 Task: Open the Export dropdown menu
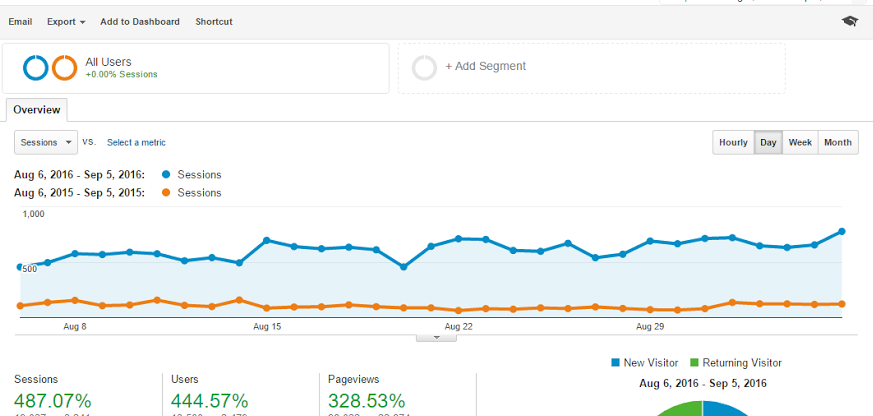66,21
